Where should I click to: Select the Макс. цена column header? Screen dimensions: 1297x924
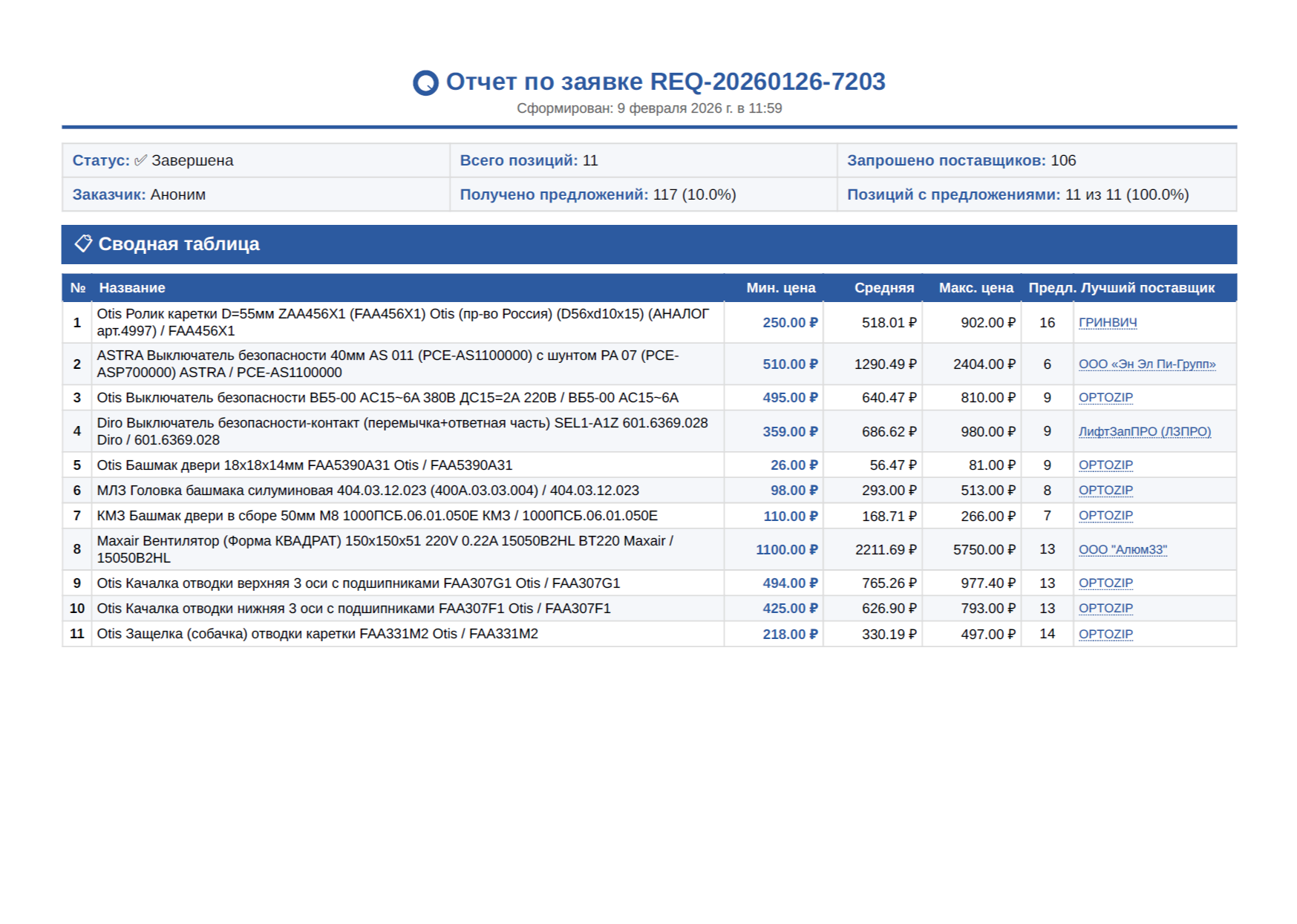click(975, 288)
